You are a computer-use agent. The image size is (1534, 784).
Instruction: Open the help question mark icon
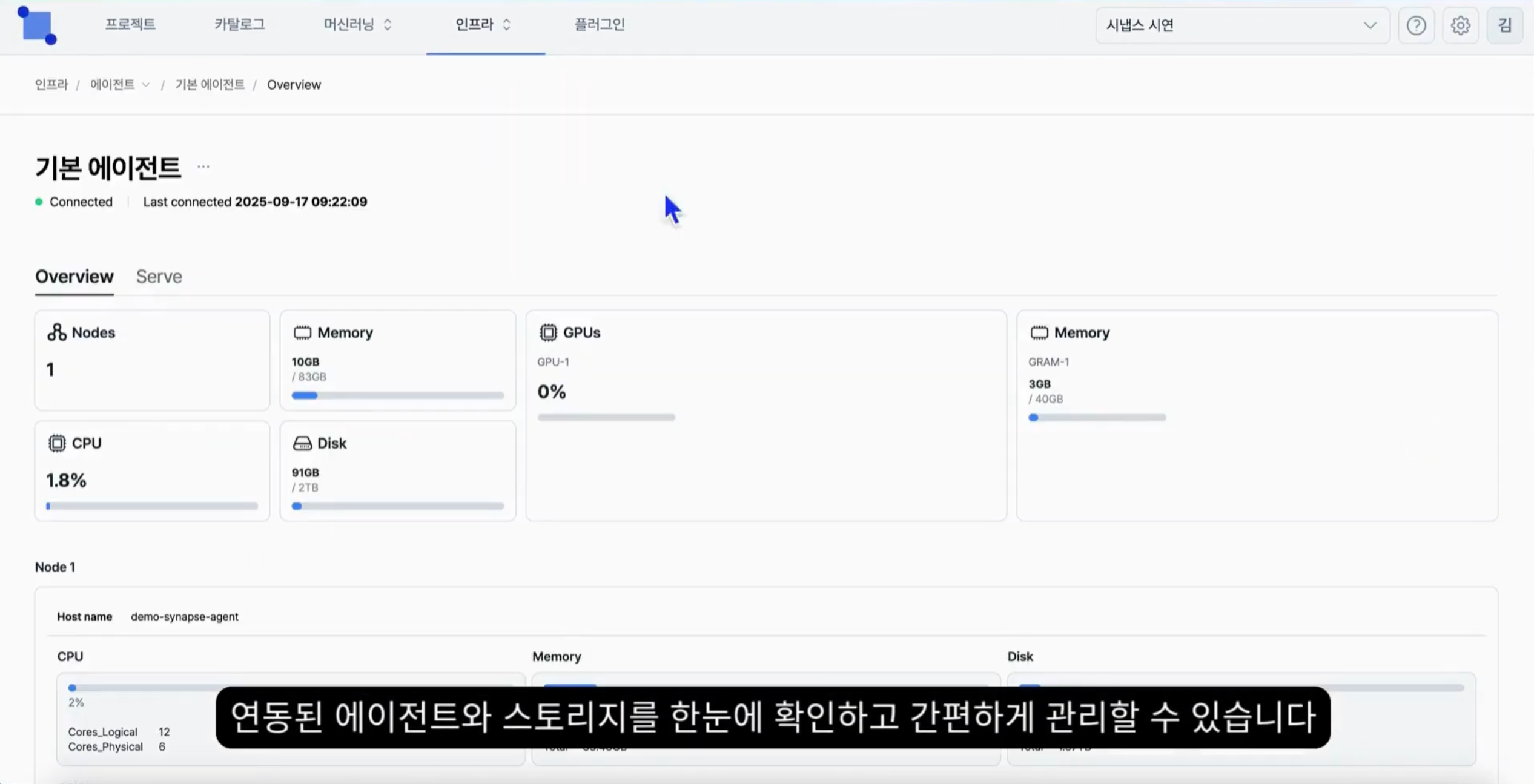pos(1415,25)
